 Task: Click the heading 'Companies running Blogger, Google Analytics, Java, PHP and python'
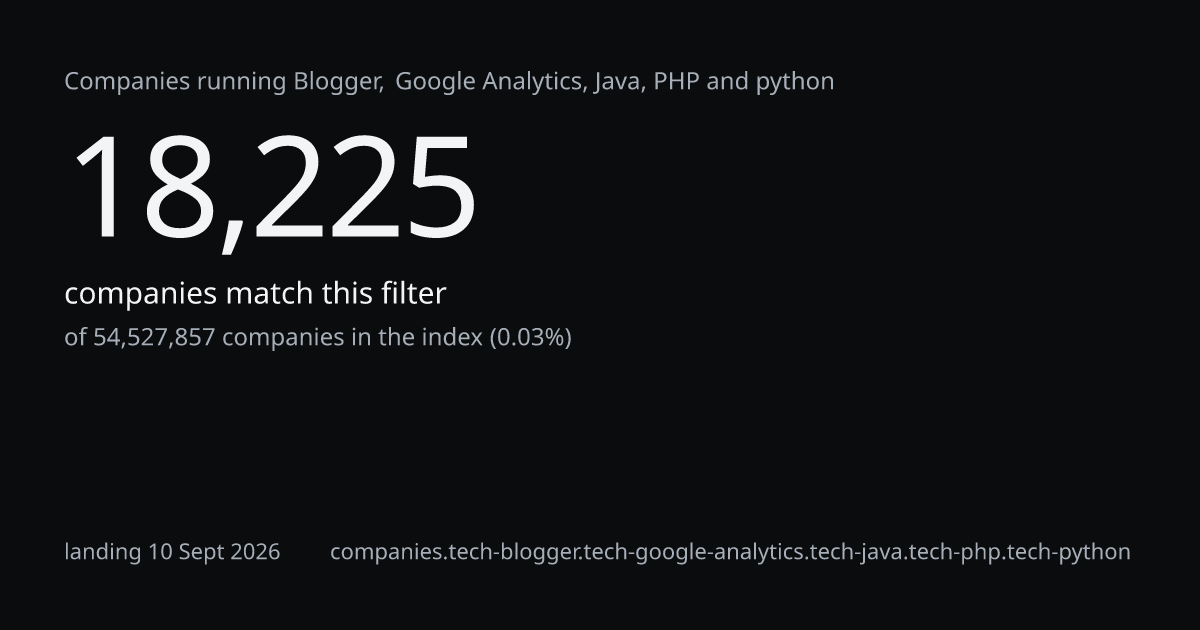[449, 82]
